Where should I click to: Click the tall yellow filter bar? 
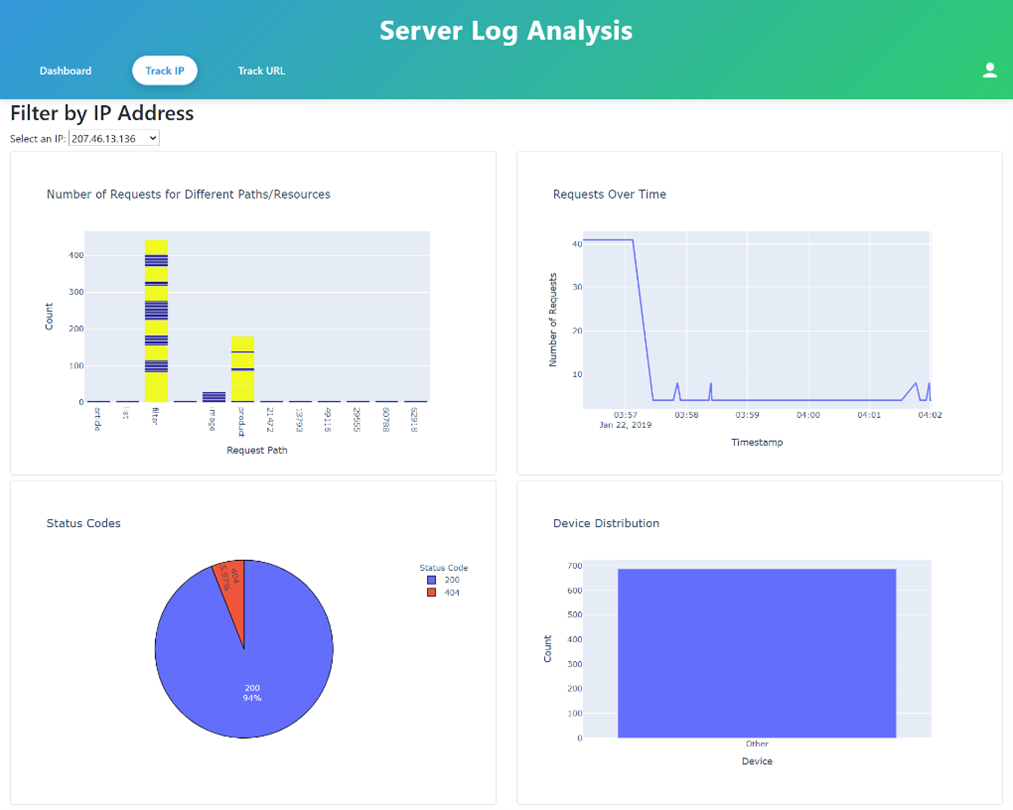pos(156,320)
